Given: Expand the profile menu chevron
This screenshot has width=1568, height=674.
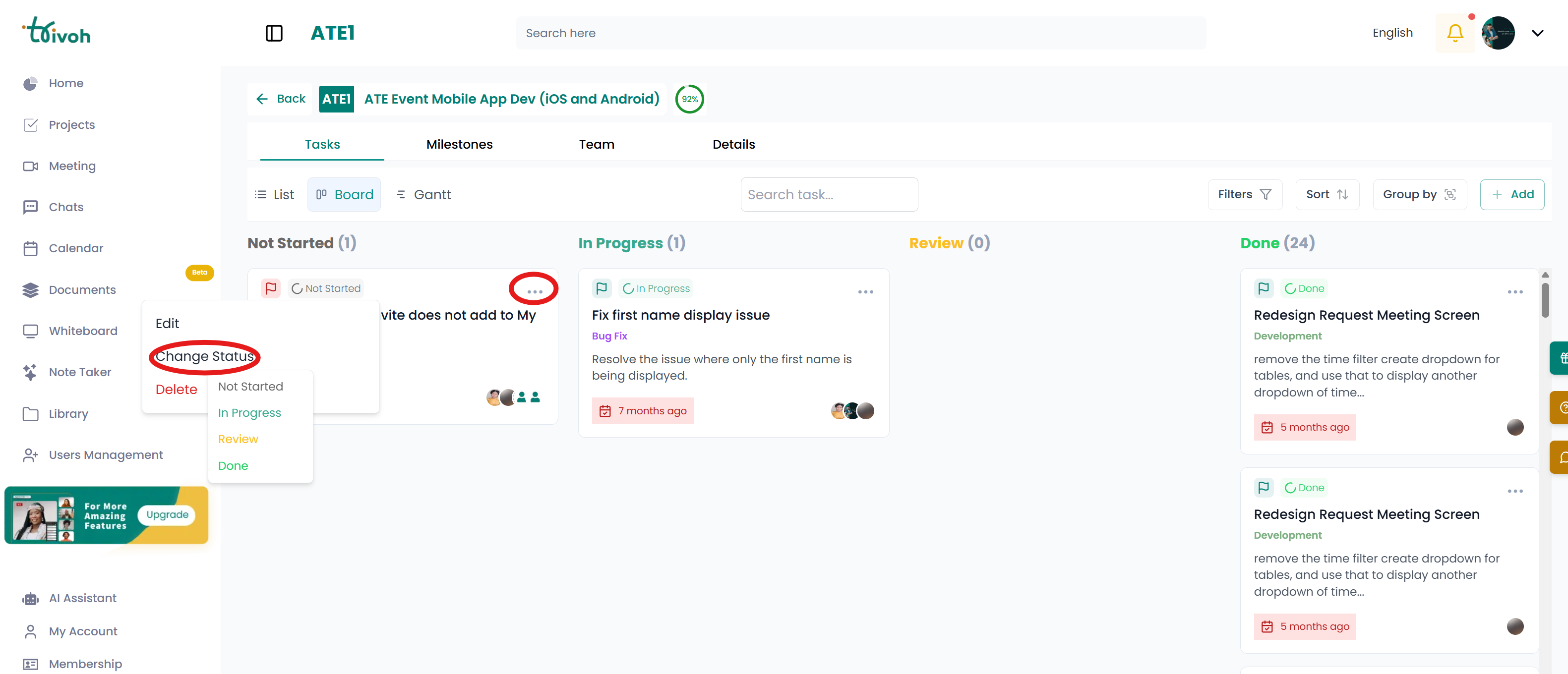Looking at the screenshot, I should click(1538, 33).
